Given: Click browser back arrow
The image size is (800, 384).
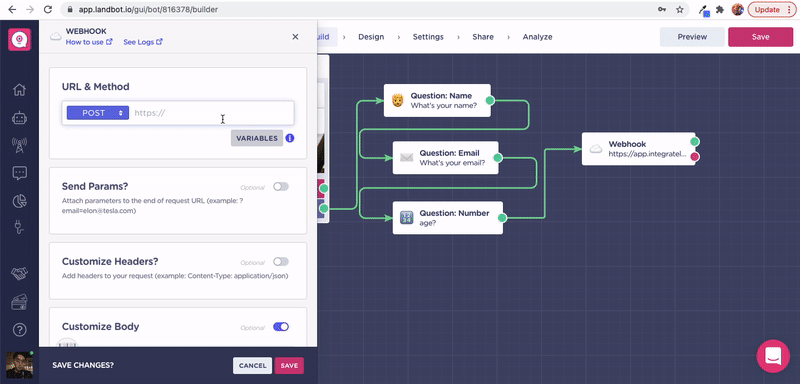Looking at the screenshot, I should pyautogui.click(x=12, y=9).
